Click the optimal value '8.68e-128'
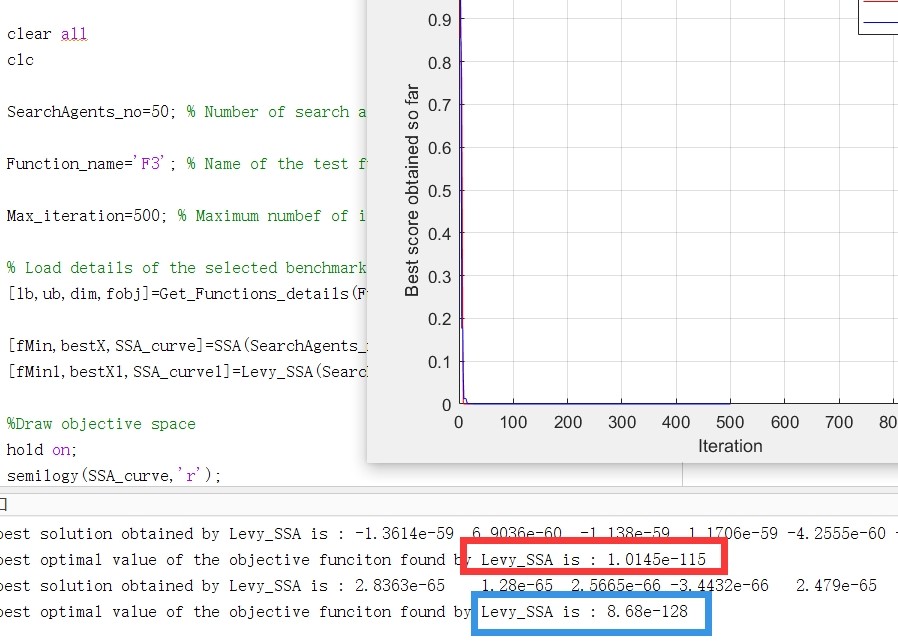Viewport: 898px width, 642px height. [x=647, y=612]
